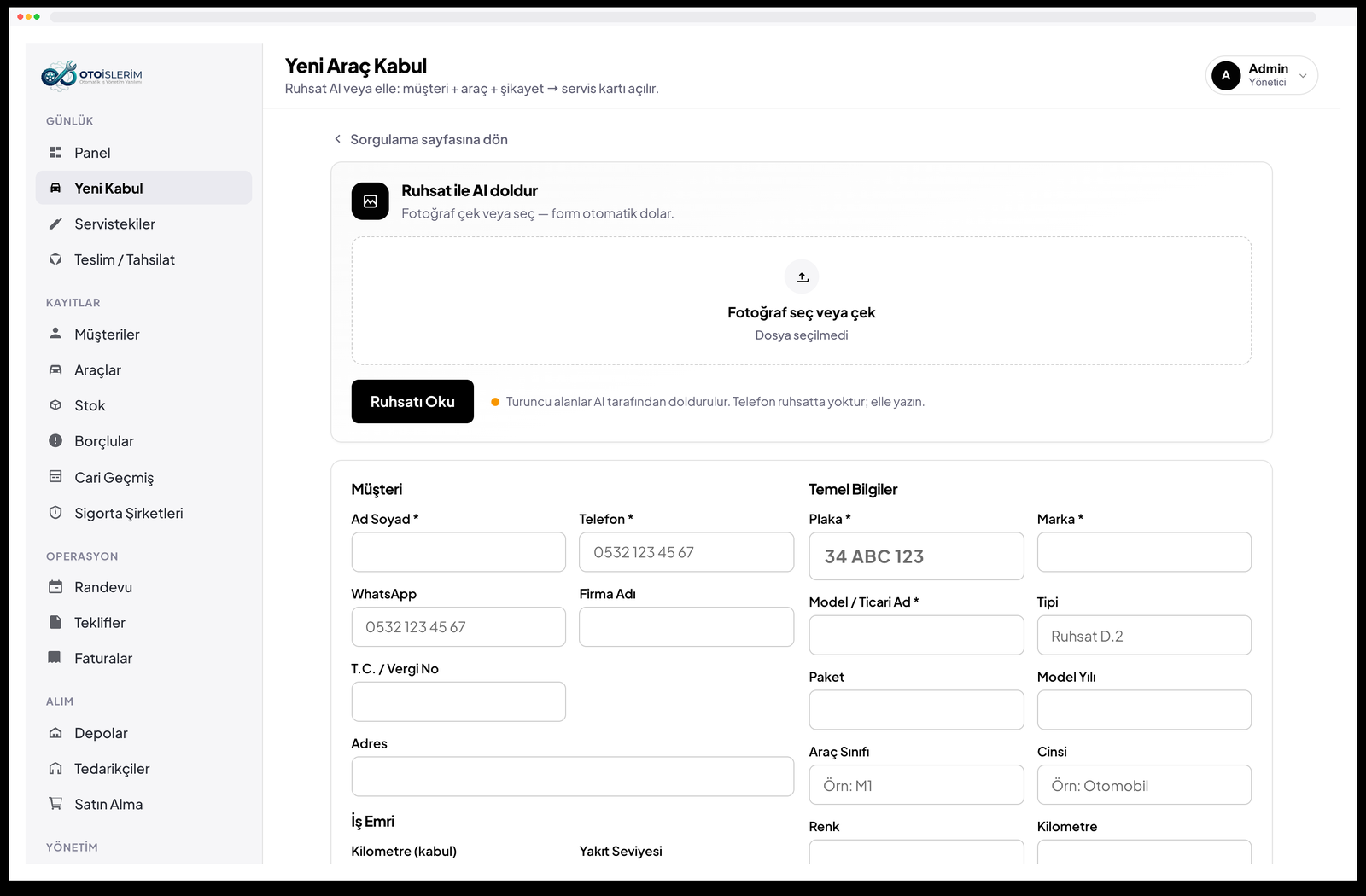Focus the Plaka input field
The width and height of the screenshot is (1366, 896).
[916, 556]
